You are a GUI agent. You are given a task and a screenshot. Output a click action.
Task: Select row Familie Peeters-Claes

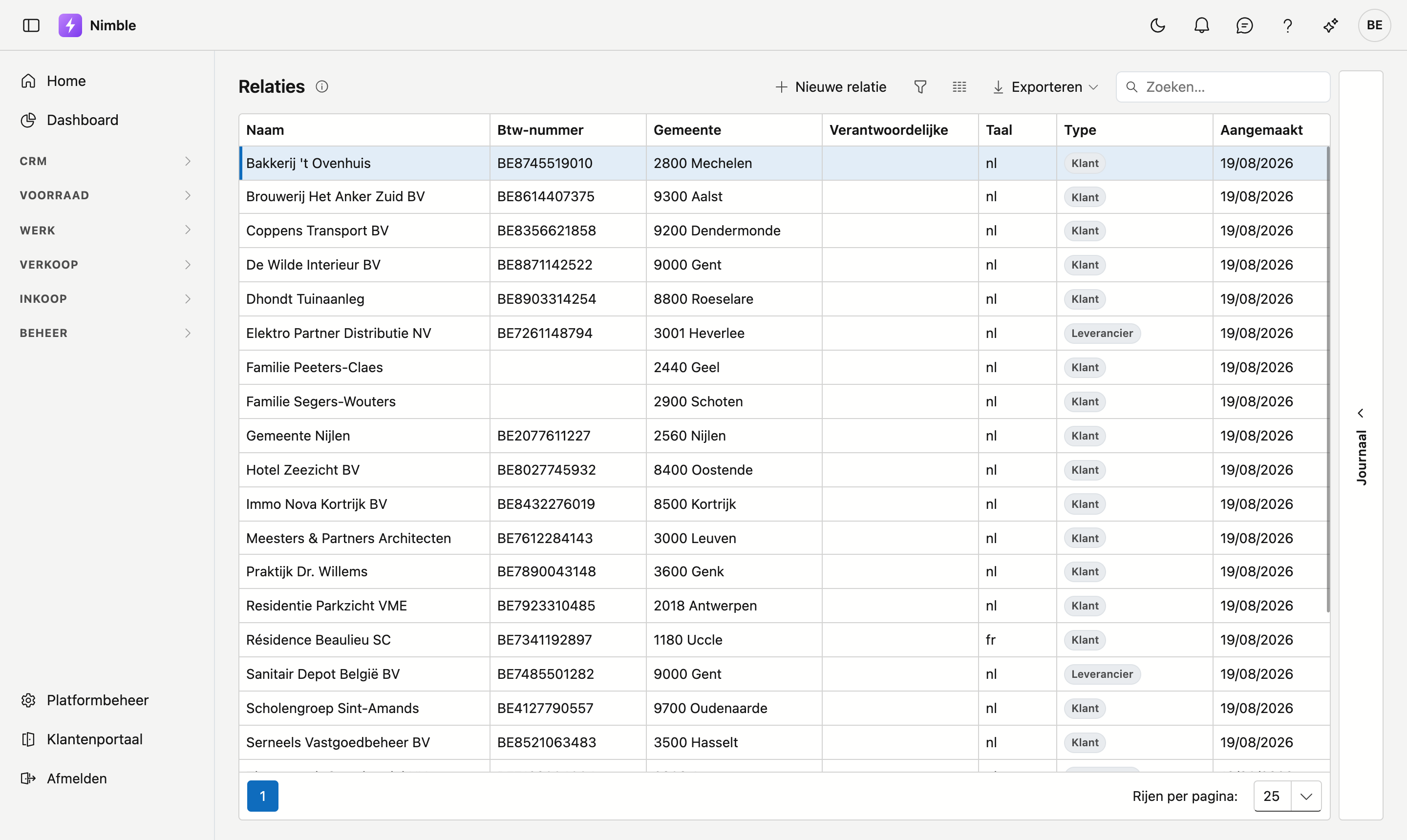[x=784, y=367]
